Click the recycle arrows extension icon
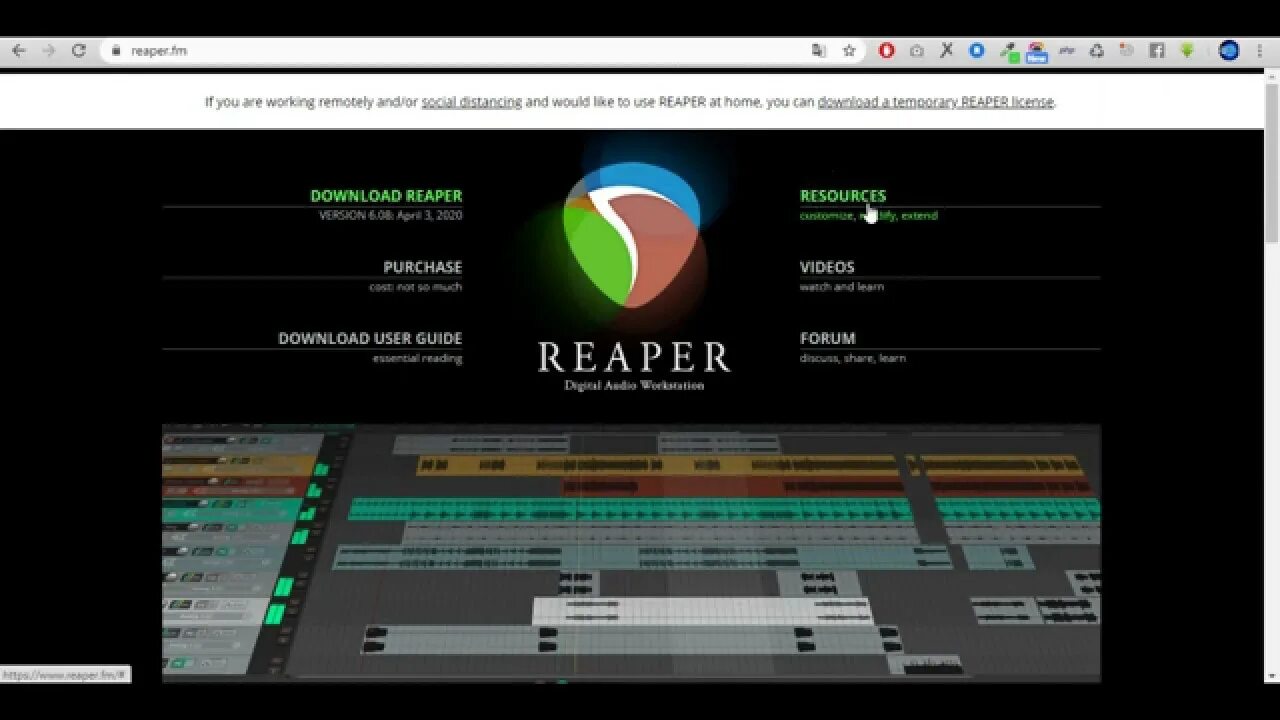 coord(1097,51)
